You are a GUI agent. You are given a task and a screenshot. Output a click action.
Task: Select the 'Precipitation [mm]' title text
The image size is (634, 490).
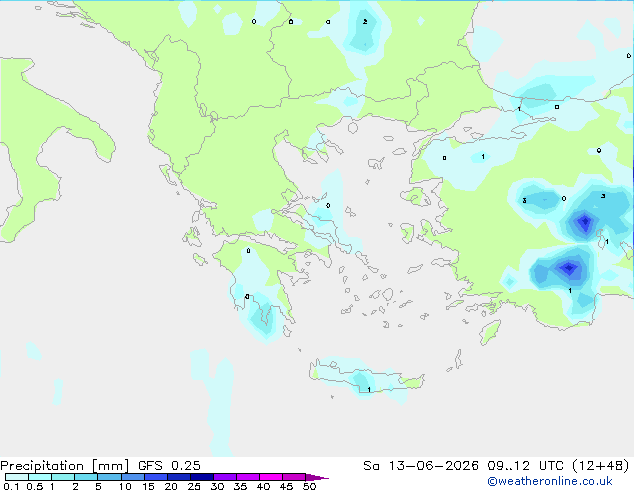(65, 466)
